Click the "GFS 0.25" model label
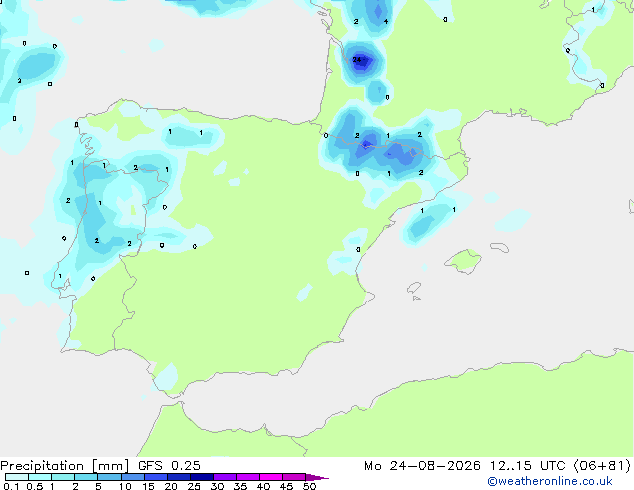Screen dimensions: 634x490 click(x=169, y=466)
